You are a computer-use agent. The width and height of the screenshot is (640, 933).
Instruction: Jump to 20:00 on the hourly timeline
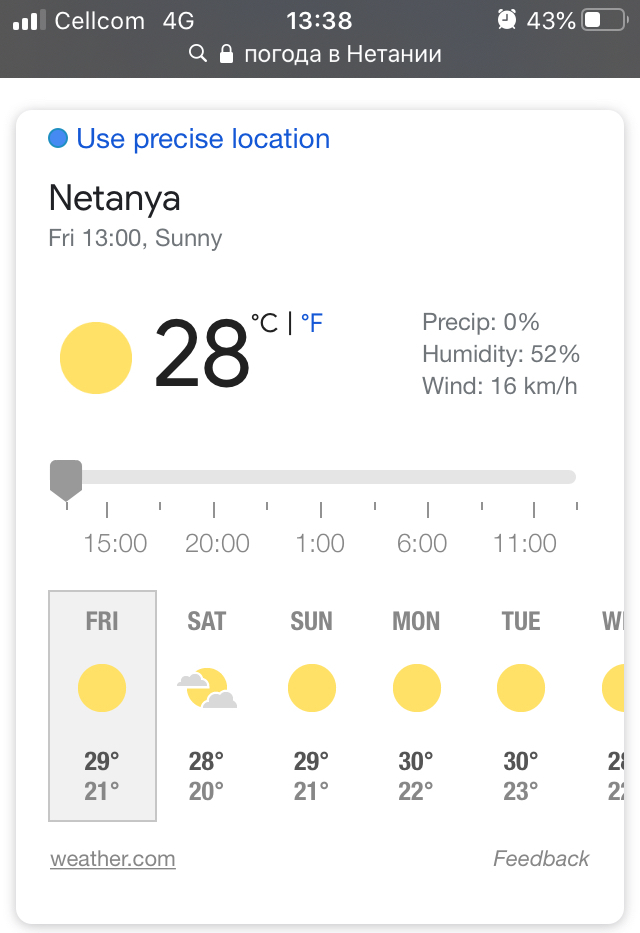click(x=217, y=543)
